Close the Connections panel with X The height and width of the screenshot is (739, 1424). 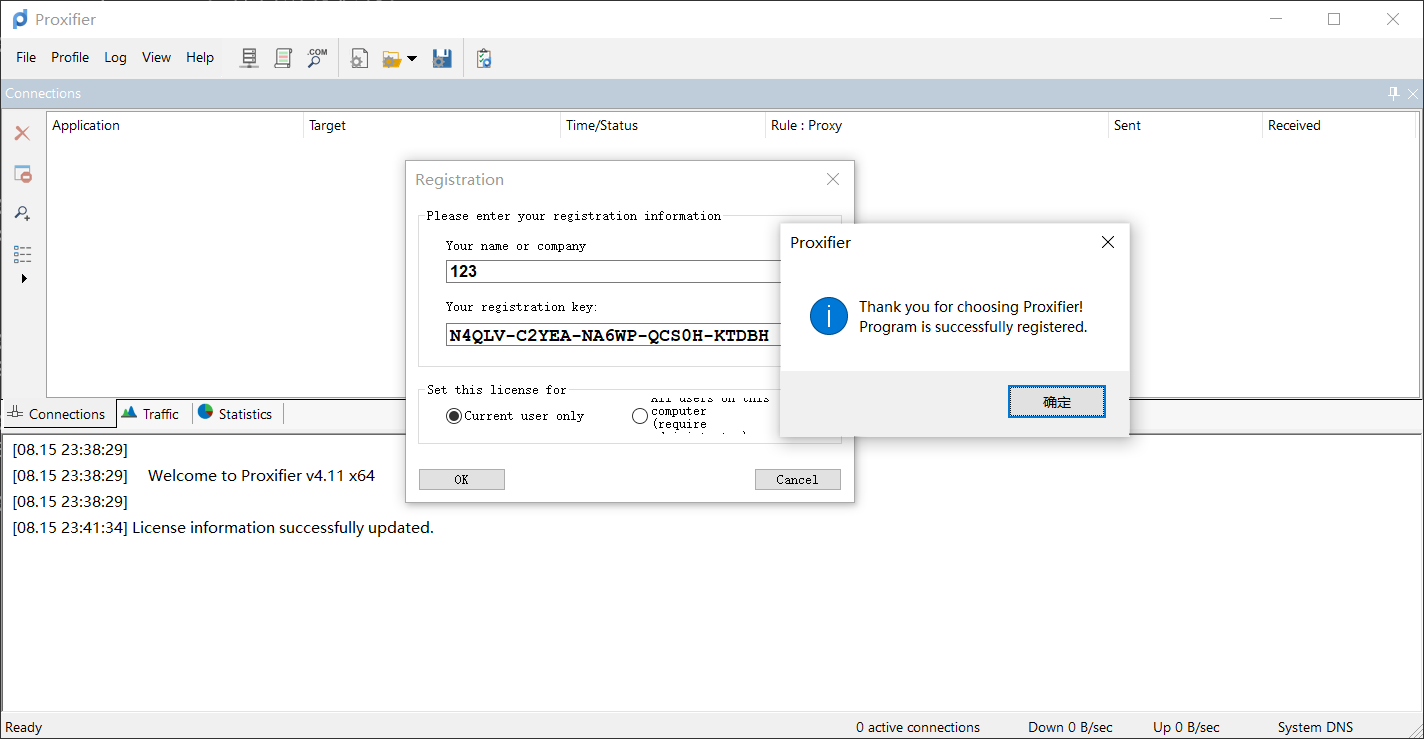point(1413,94)
